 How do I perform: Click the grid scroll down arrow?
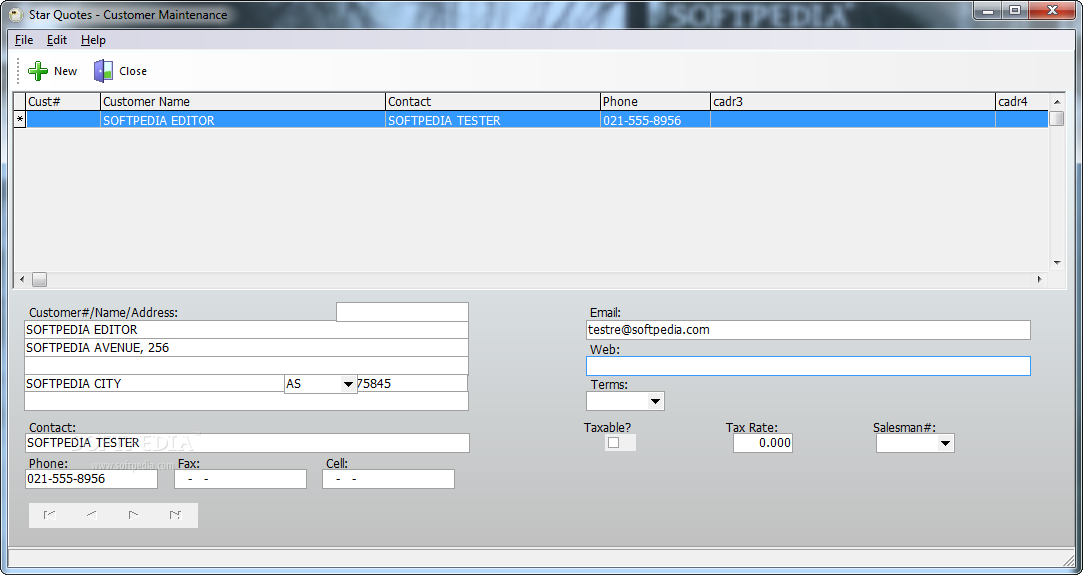click(1057, 263)
